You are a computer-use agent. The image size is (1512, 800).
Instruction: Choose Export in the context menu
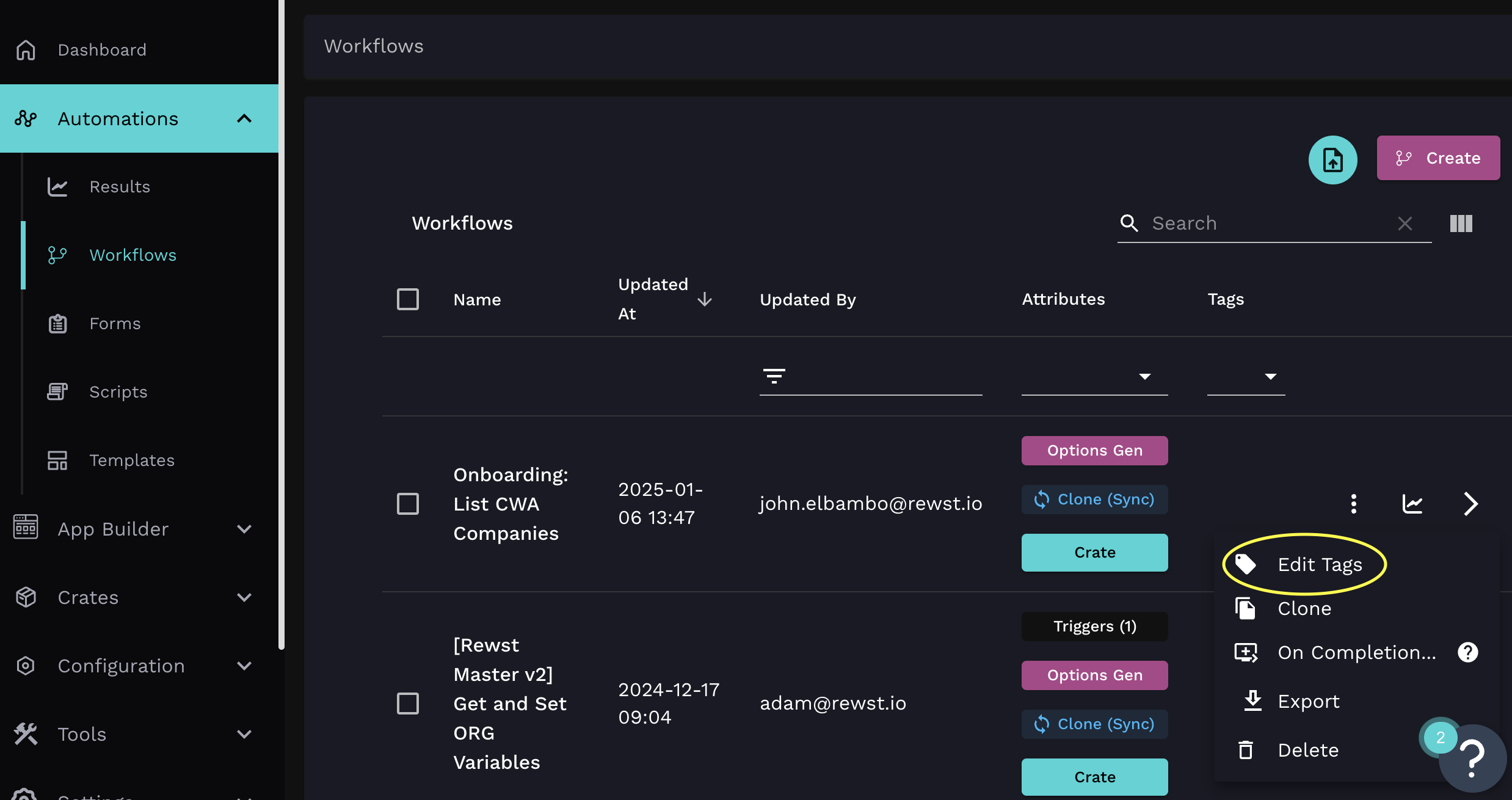(x=1308, y=701)
